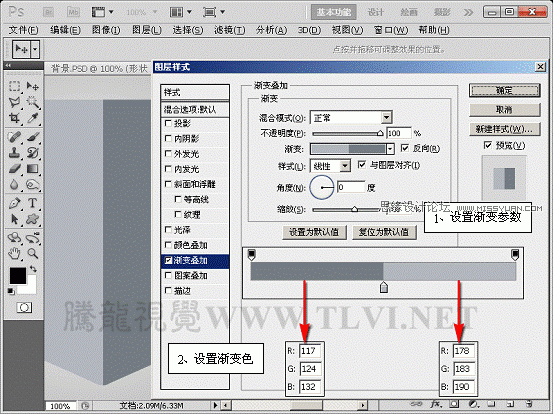The width and height of the screenshot is (553, 414).
Task: Select the Dodge tool
Action: [32, 184]
